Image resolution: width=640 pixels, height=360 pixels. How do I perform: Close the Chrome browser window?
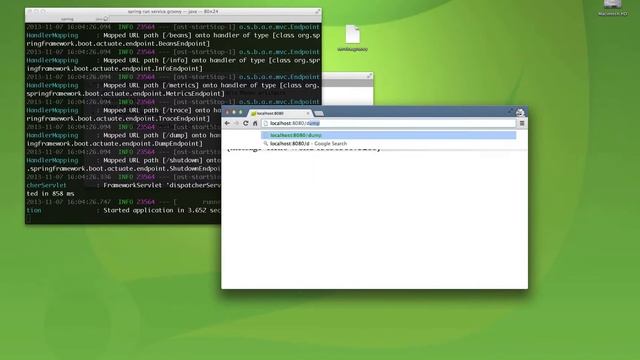tap(227, 112)
